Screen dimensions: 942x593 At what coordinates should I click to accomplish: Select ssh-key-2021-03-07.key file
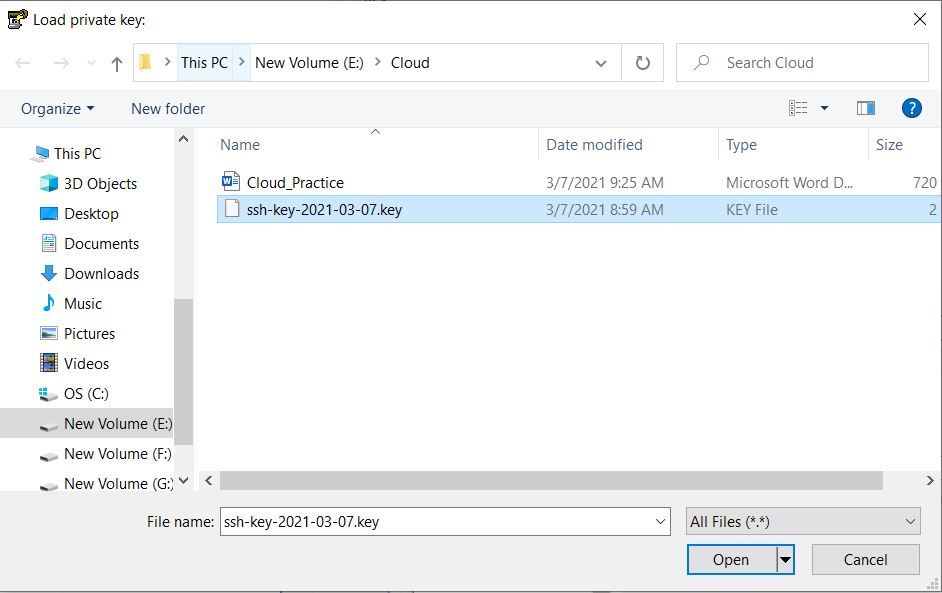579,209
